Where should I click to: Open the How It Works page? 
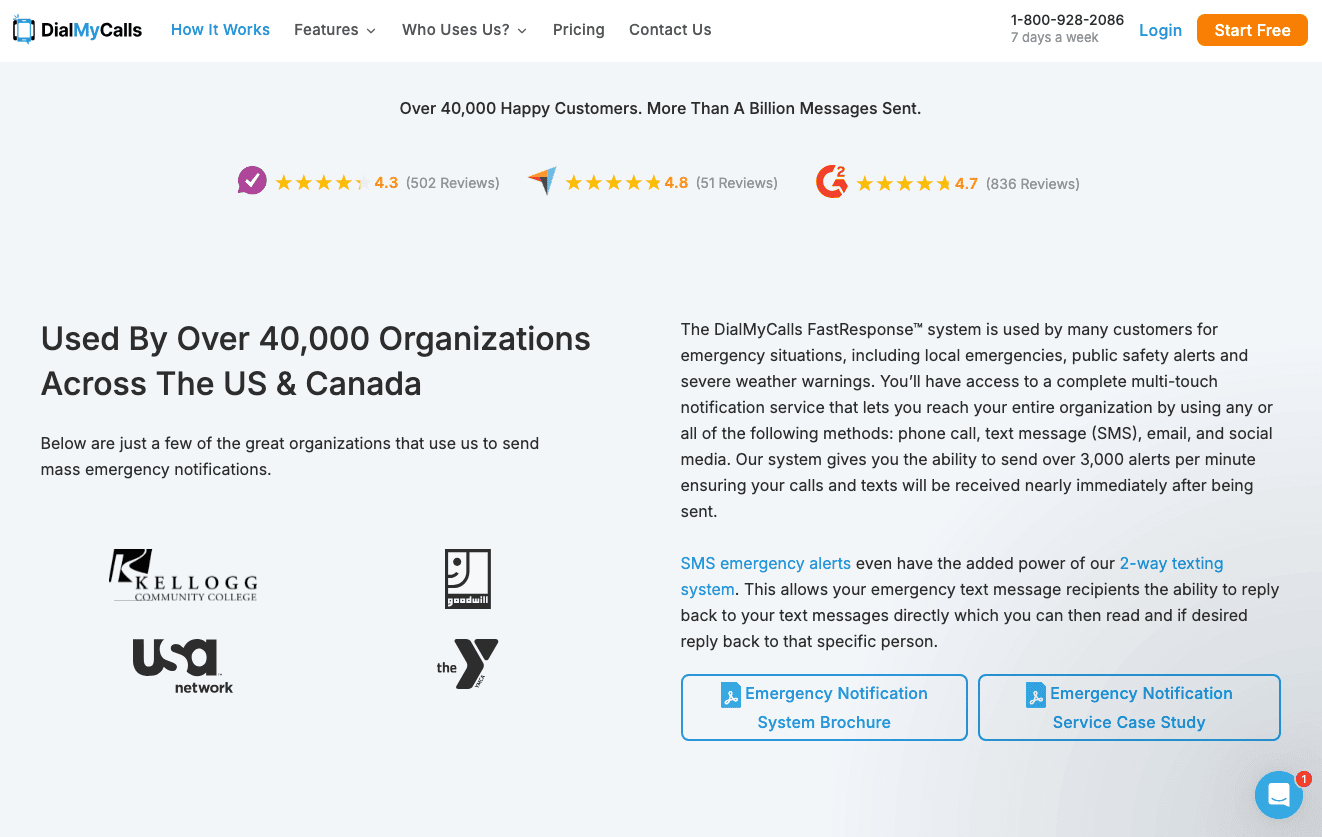point(220,30)
